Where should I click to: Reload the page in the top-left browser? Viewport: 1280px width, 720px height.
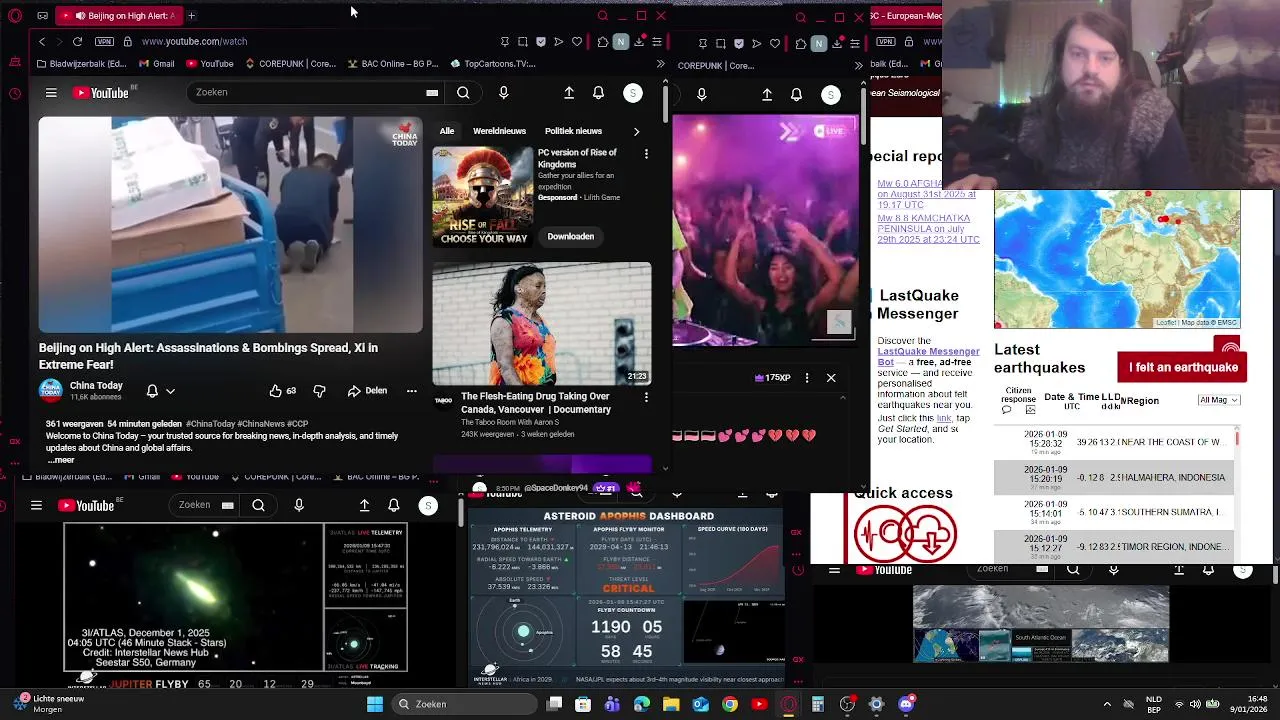click(x=77, y=41)
